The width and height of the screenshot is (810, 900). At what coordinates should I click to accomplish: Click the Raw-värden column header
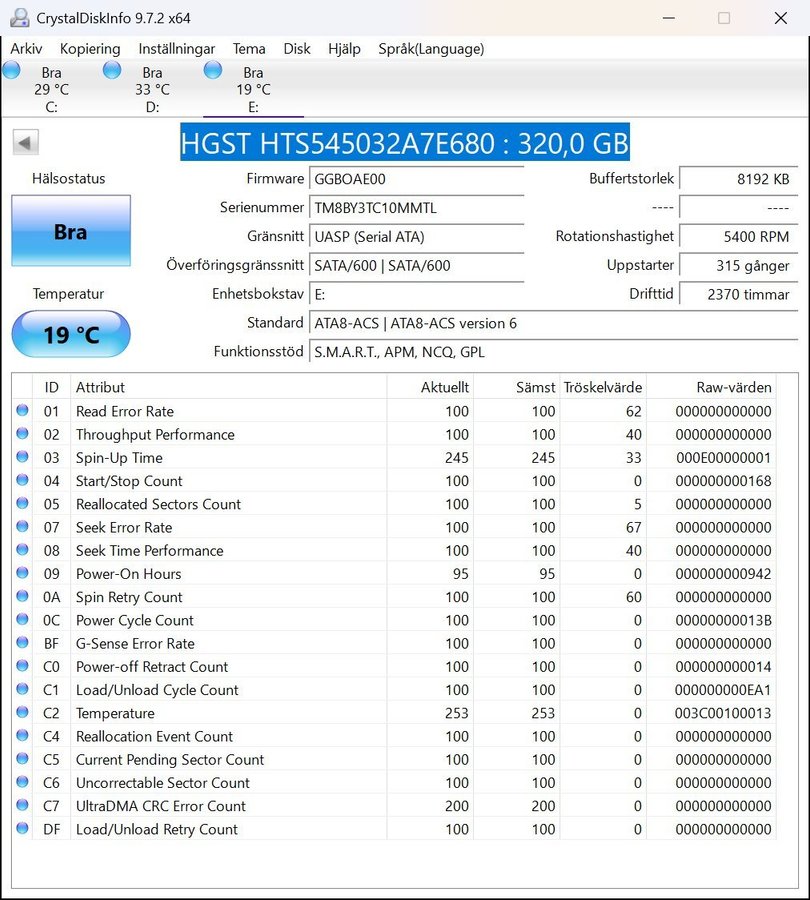[733, 387]
